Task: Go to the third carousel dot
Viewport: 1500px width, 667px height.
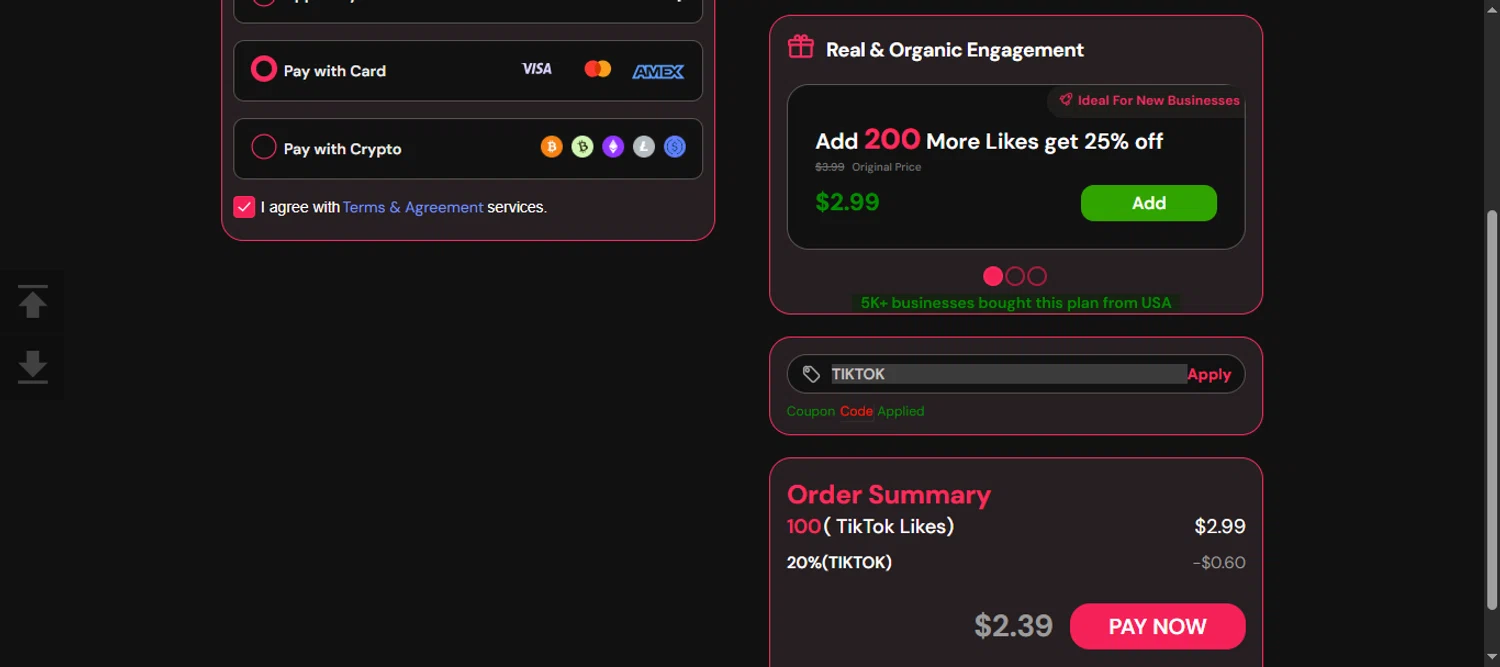Action: [x=1037, y=276]
